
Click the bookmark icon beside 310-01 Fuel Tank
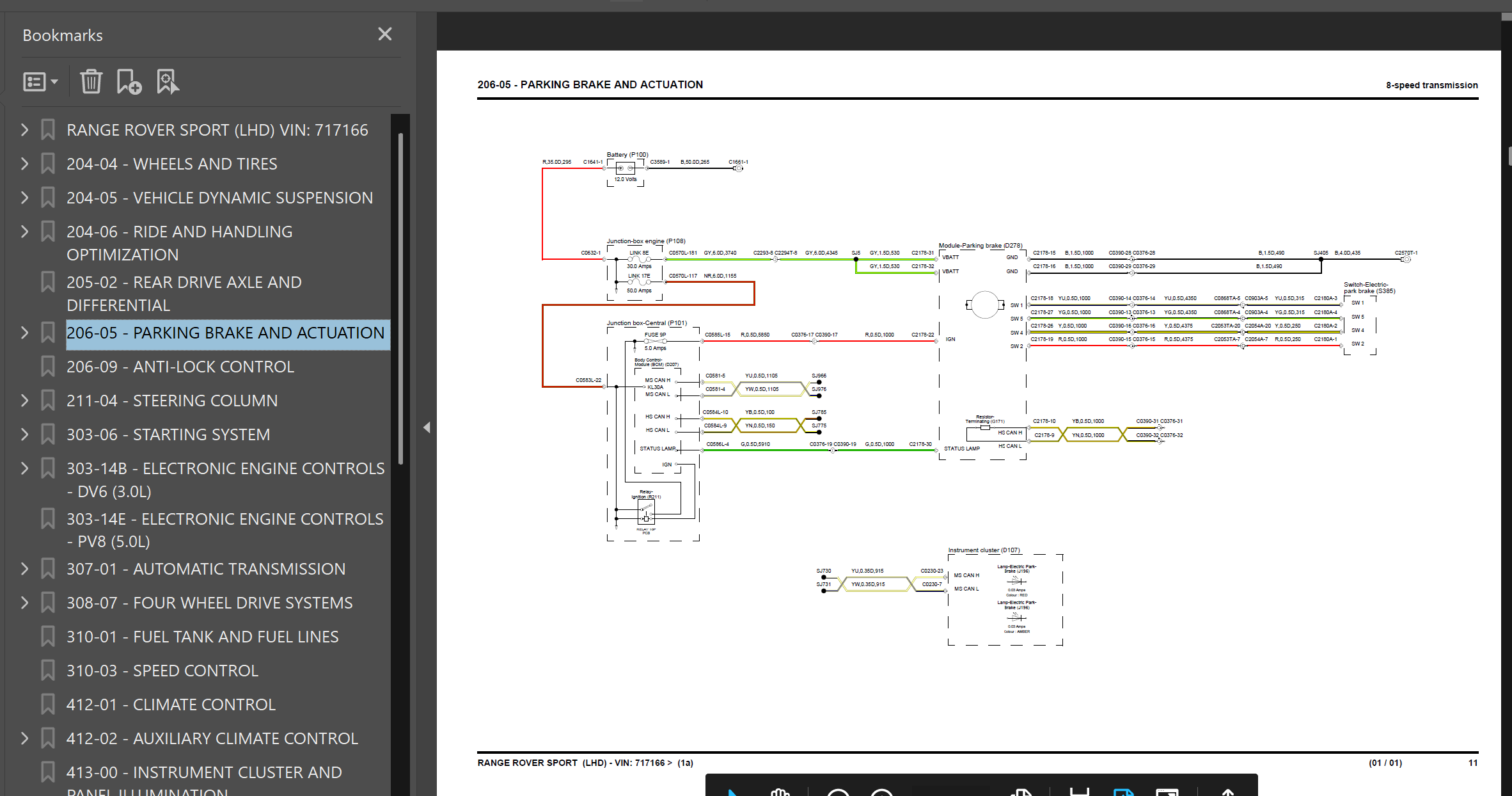tap(48, 637)
